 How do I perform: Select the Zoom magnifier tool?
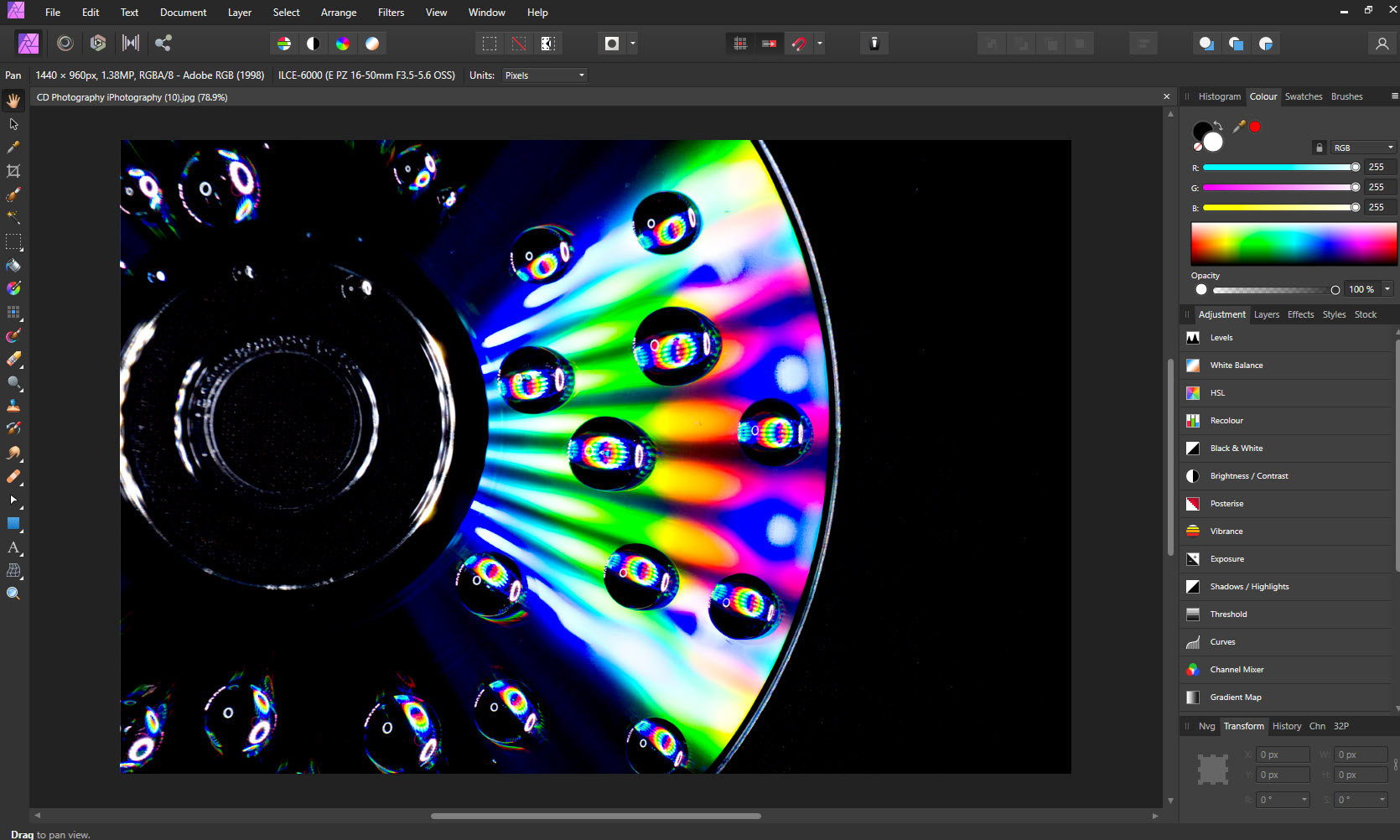point(13,594)
